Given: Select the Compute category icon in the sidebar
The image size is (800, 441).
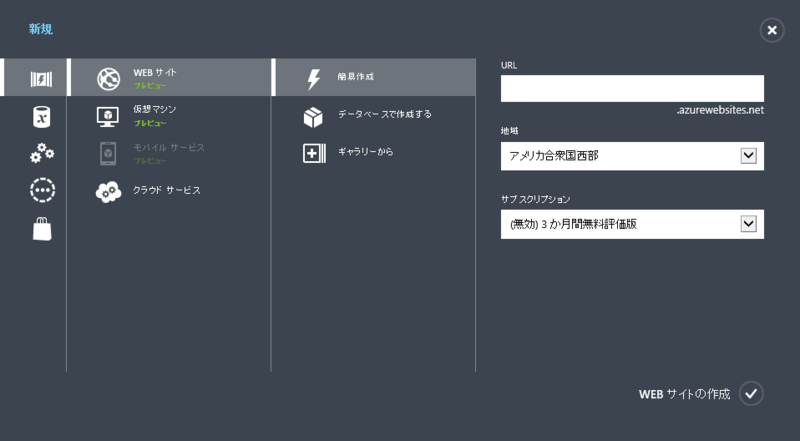Looking at the screenshot, I should point(41,79).
